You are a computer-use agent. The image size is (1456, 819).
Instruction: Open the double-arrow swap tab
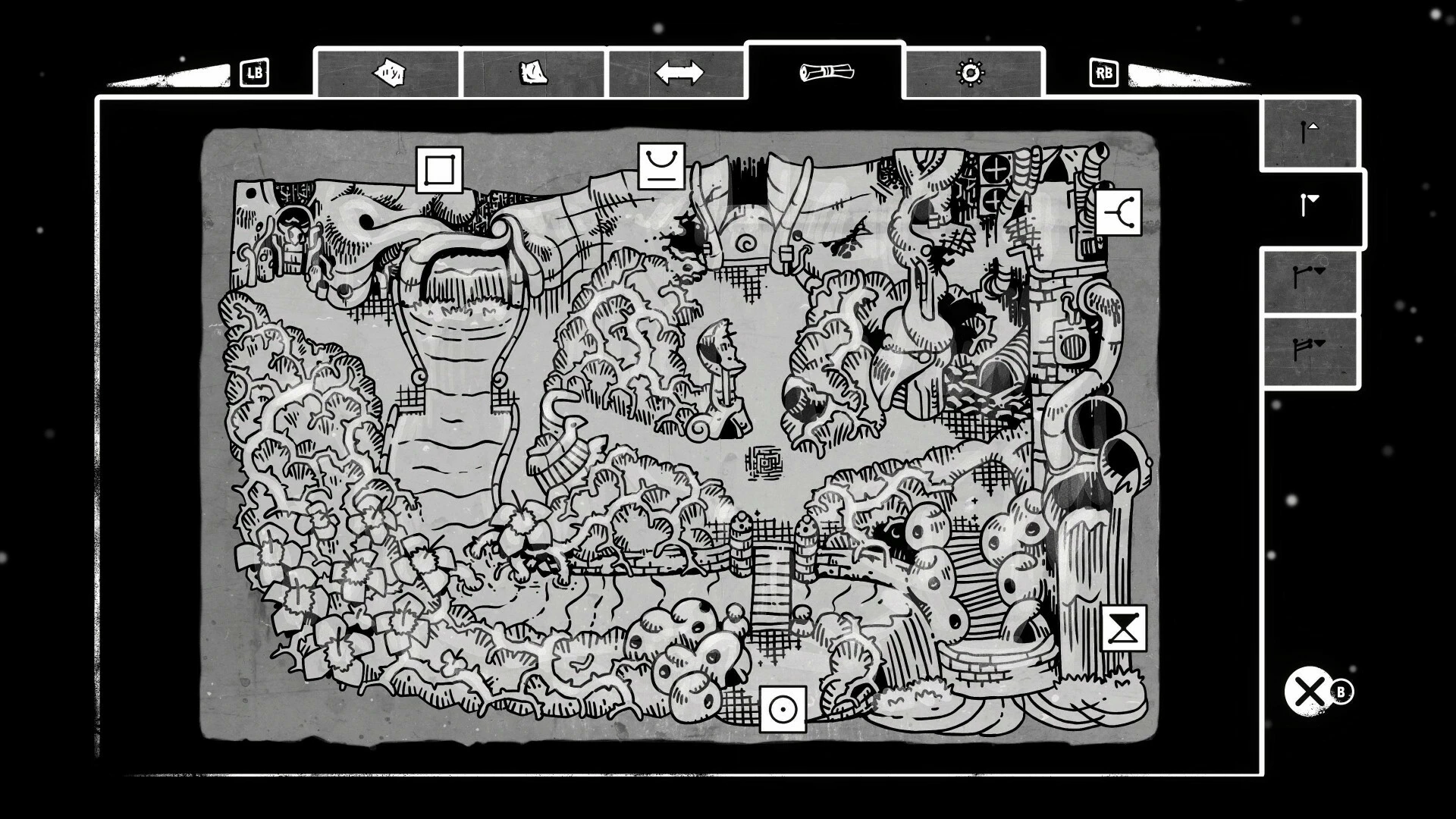[679, 74]
